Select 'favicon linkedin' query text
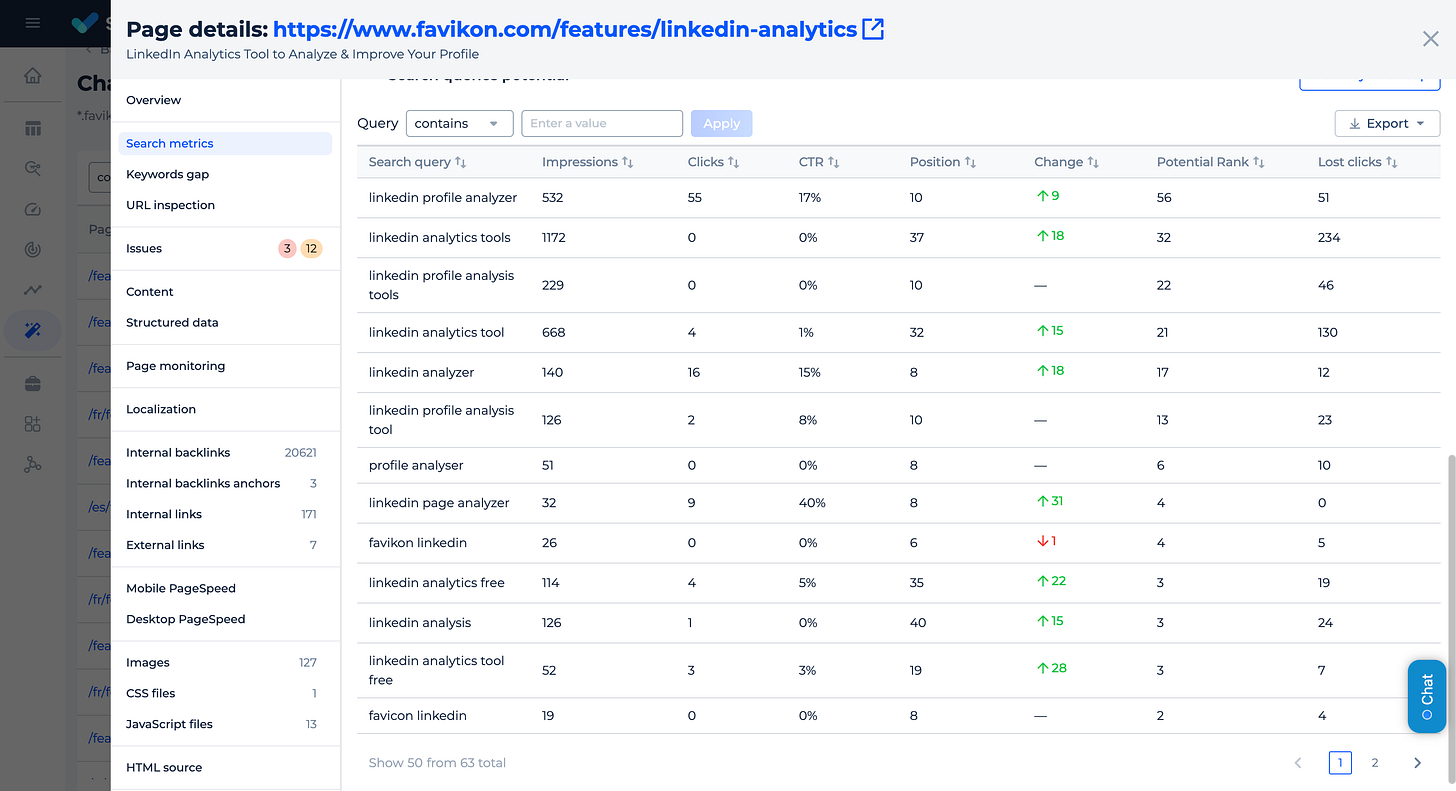Viewport: 1456px width, 791px height. coord(418,716)
